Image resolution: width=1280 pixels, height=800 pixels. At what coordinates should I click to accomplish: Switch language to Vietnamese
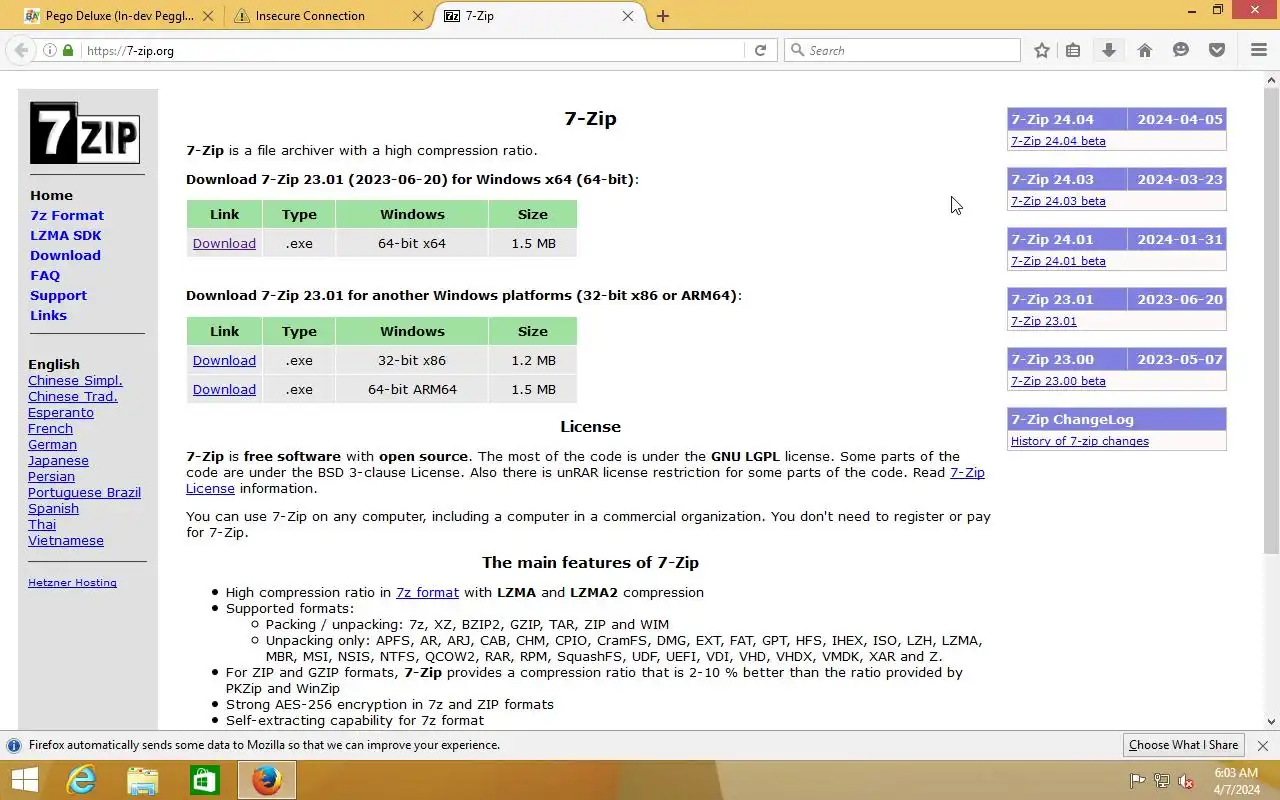click(x=66, y=540)
